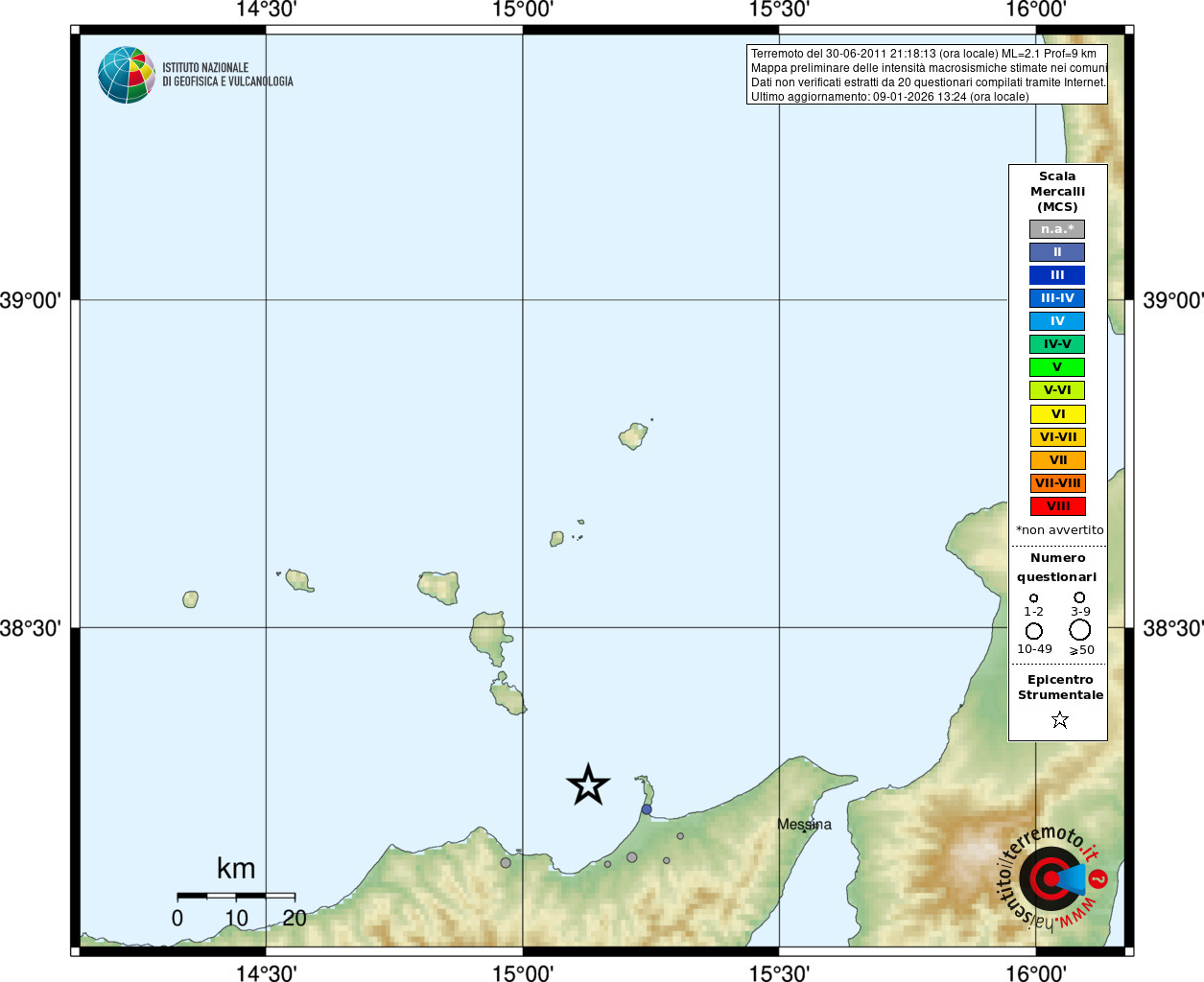
Task: Select the gray marker closest to the Messina label
Action: point(680,836)
